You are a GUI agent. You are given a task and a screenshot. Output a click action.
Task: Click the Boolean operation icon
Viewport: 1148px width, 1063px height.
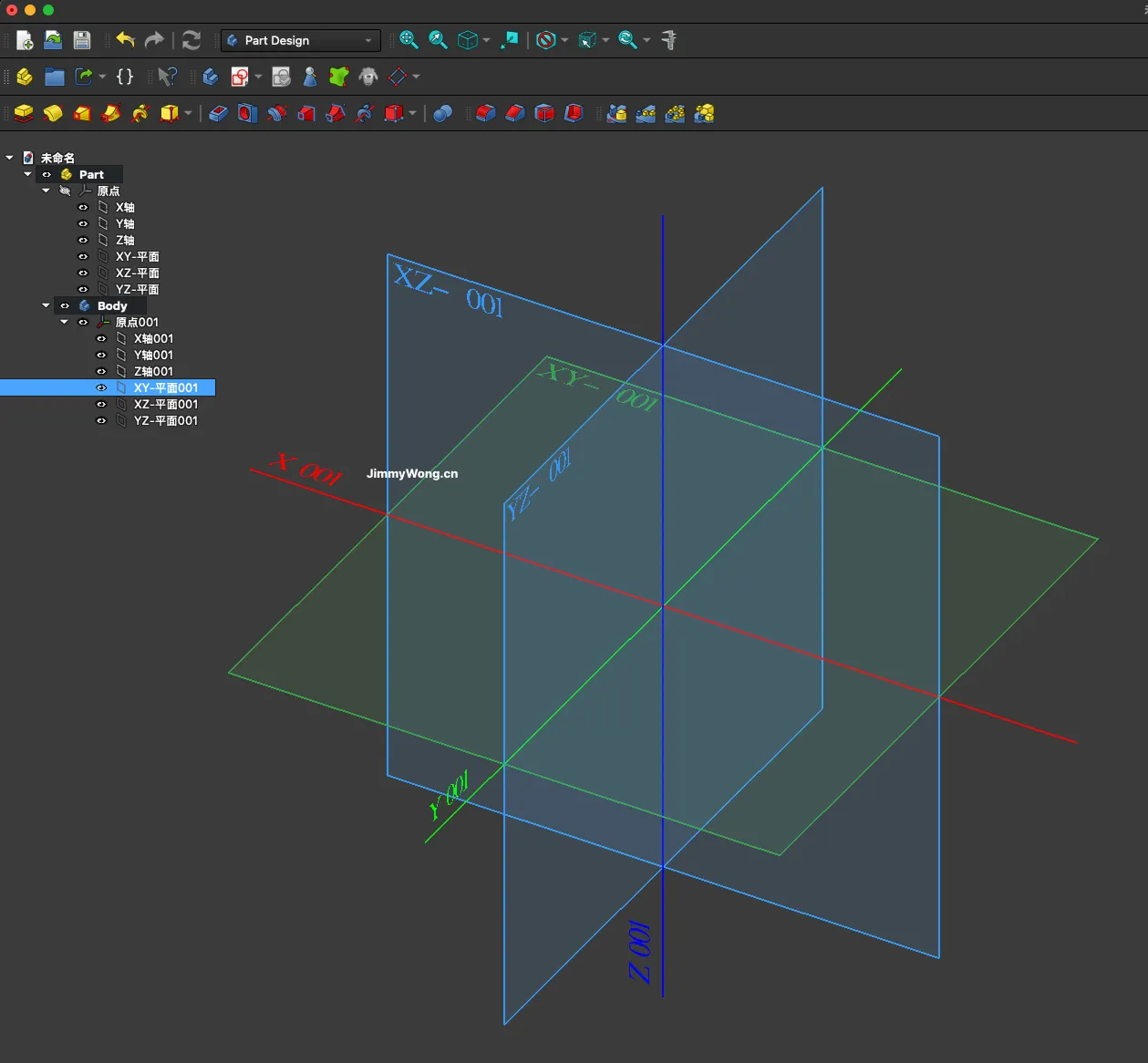[x=442, y=113]
